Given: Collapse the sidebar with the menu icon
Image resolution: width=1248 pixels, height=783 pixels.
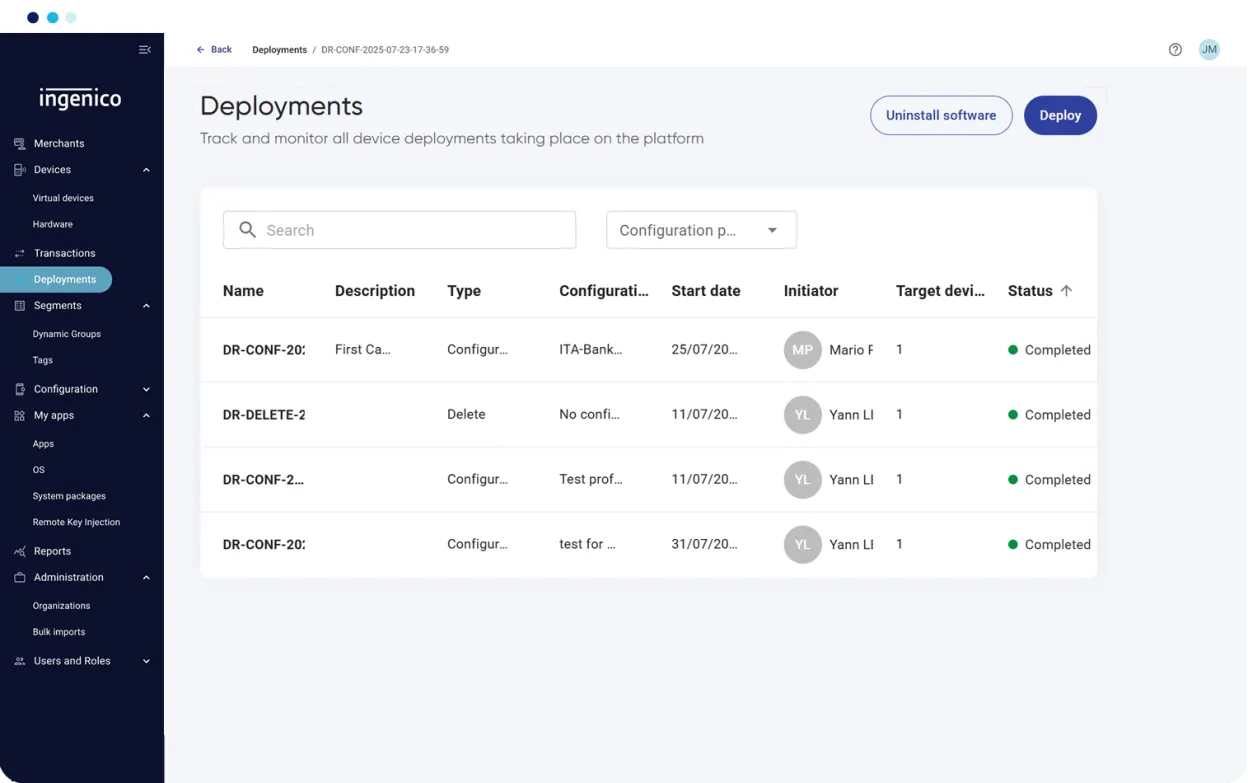Looking at the screenshot, I should coord(145,50).
